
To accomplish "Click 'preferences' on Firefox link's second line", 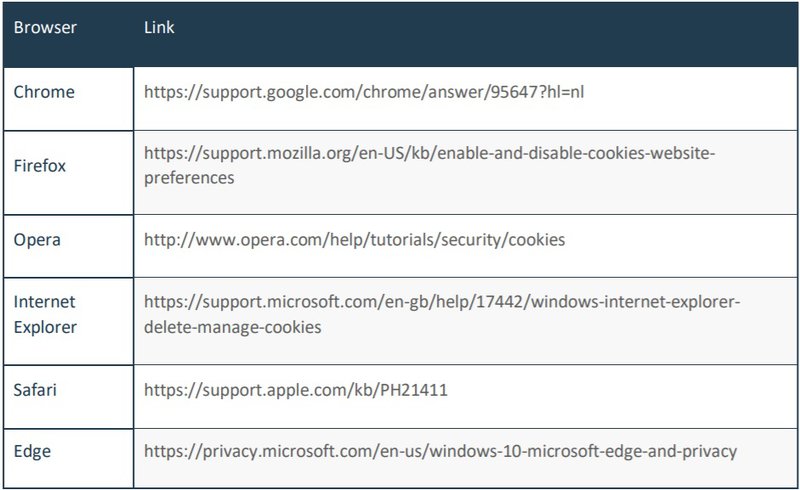I will (x=189, y=178).
